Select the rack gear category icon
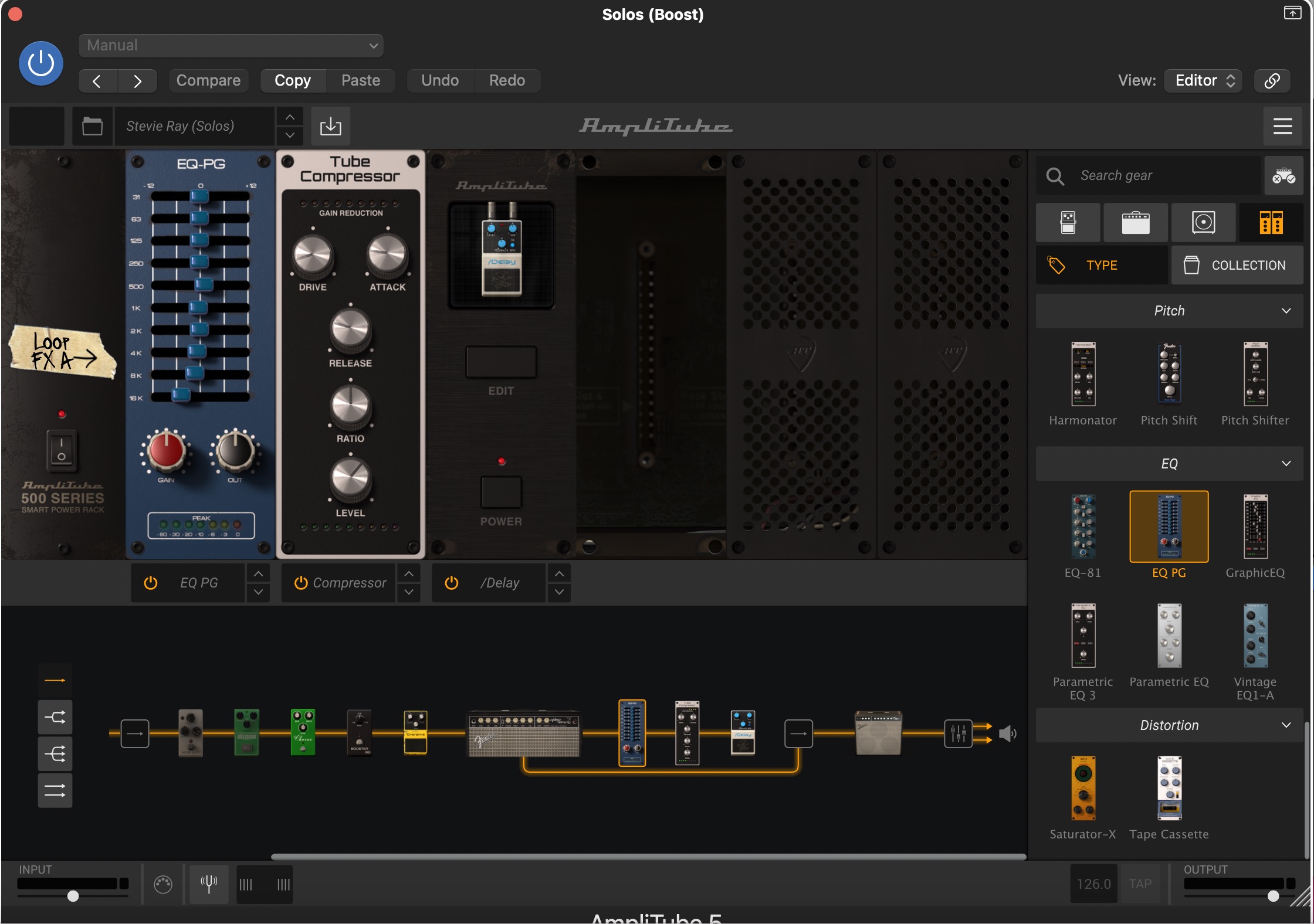 (x=1271, y=222)
